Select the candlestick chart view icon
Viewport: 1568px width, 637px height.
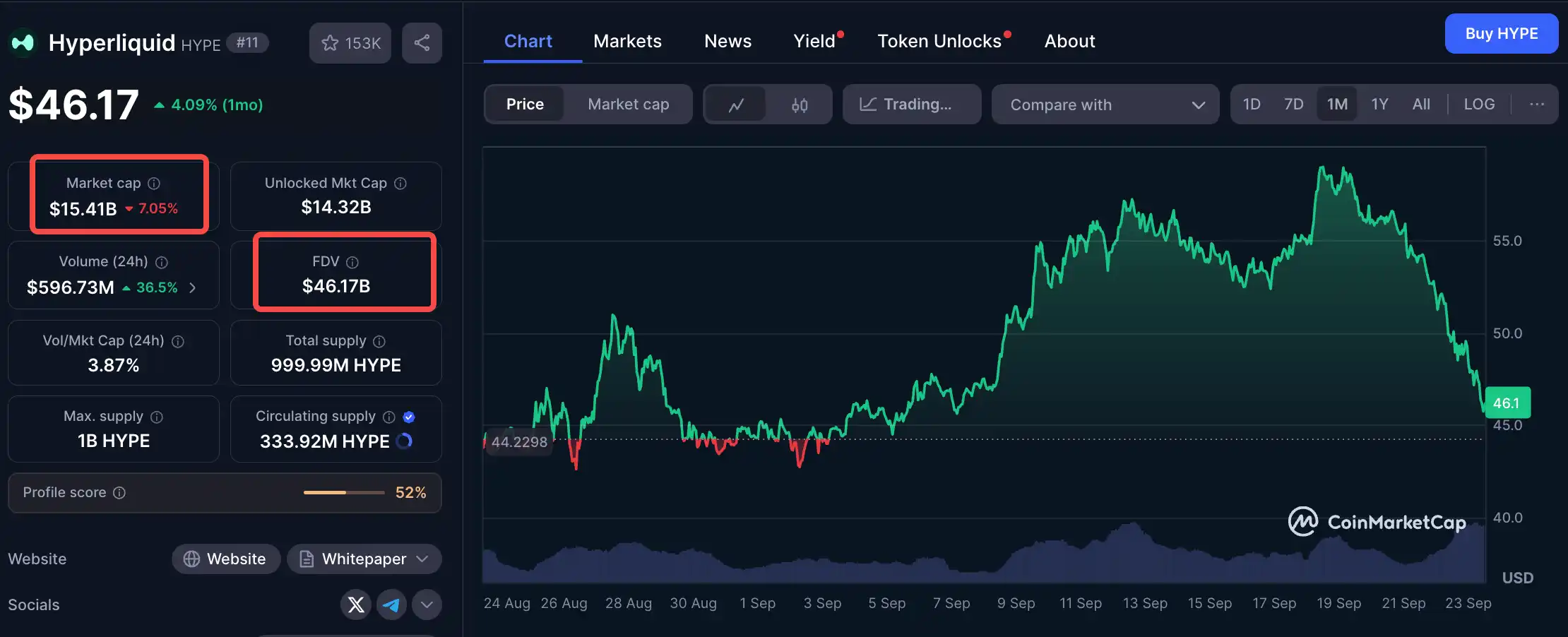pos(799,104)
